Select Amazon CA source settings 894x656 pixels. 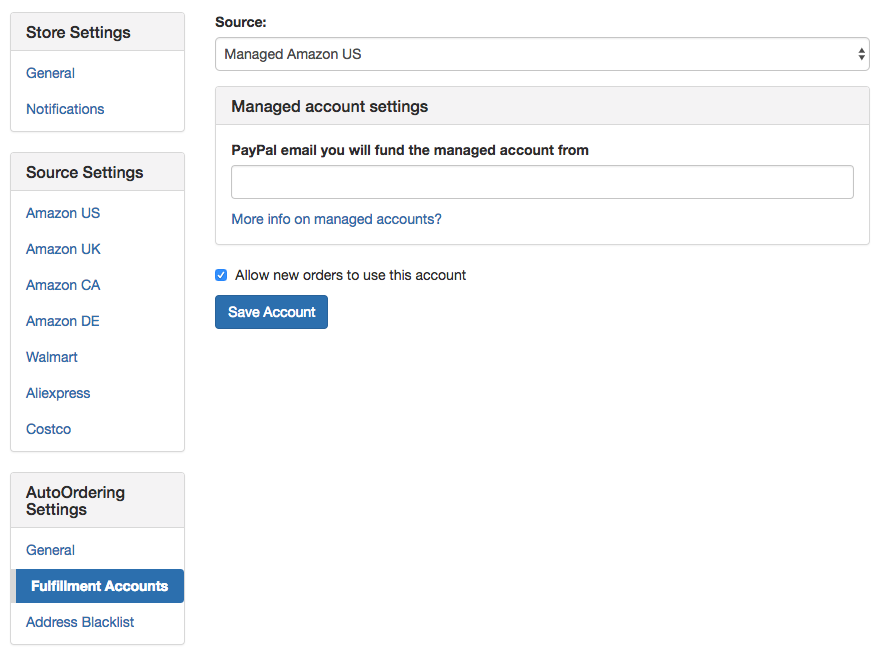[x=63, y=285]
